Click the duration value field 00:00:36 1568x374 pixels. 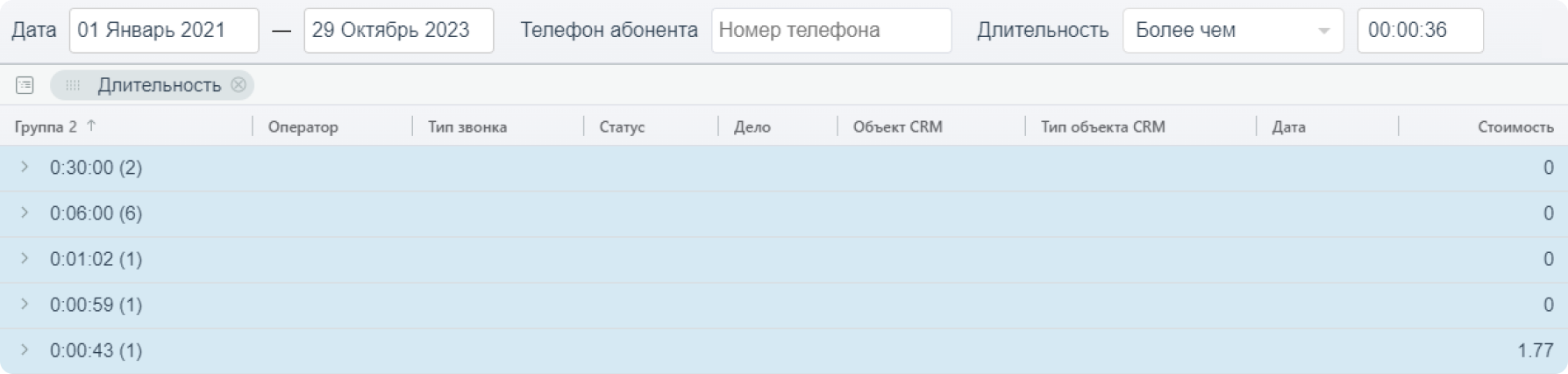[x=1420, y=31]
